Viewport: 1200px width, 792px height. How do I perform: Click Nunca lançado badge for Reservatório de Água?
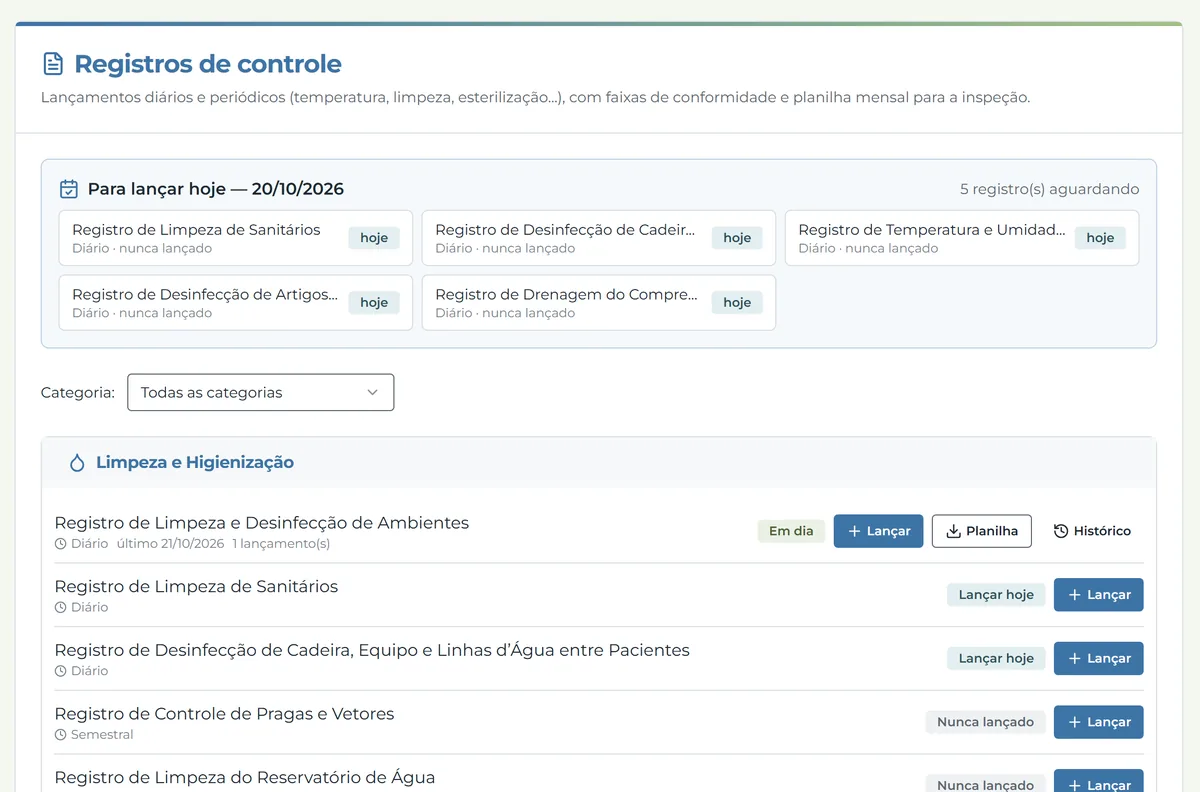click(985, 784)
